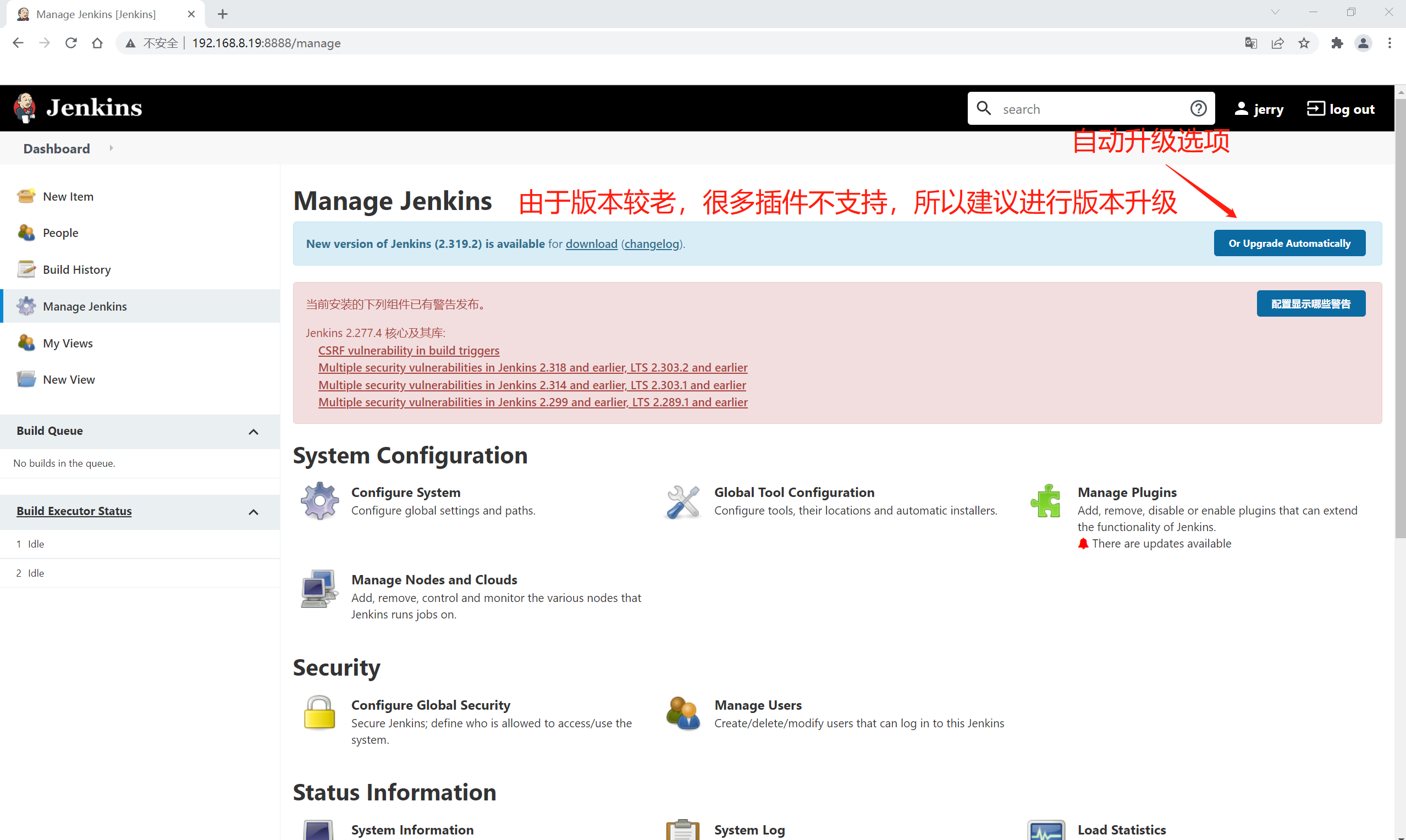Click the New View folder icon

[26, 379]
